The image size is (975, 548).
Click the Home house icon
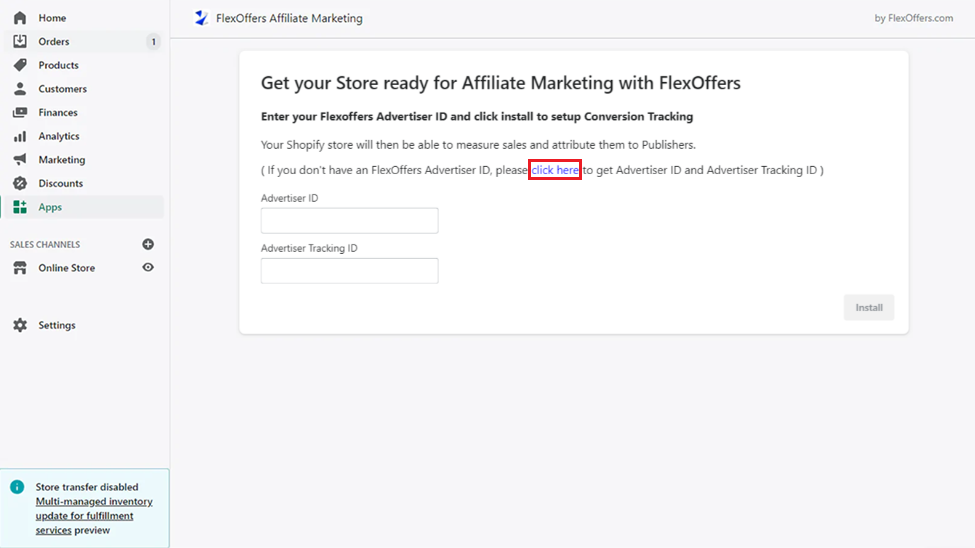[20, 18]
